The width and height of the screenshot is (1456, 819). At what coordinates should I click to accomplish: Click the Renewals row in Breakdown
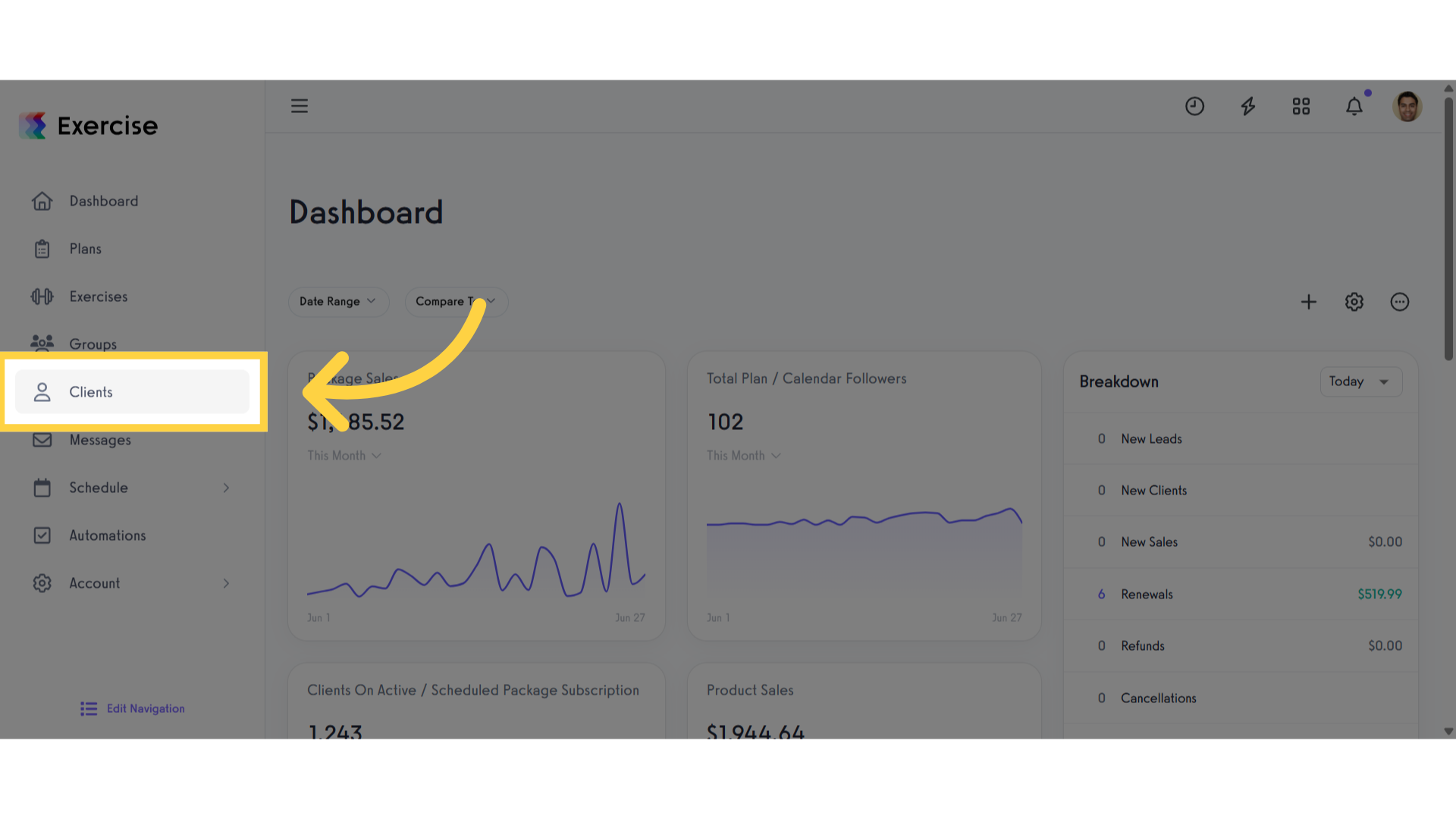pos(1241,594)
